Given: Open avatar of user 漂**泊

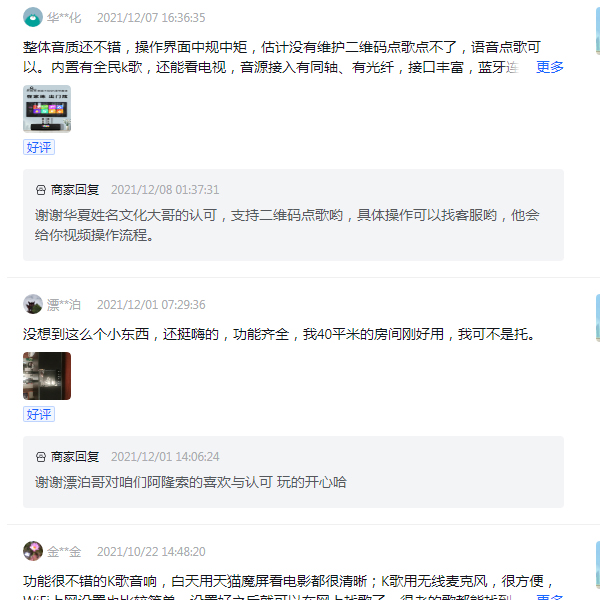Looking at the screenshot, I should 33,304.
